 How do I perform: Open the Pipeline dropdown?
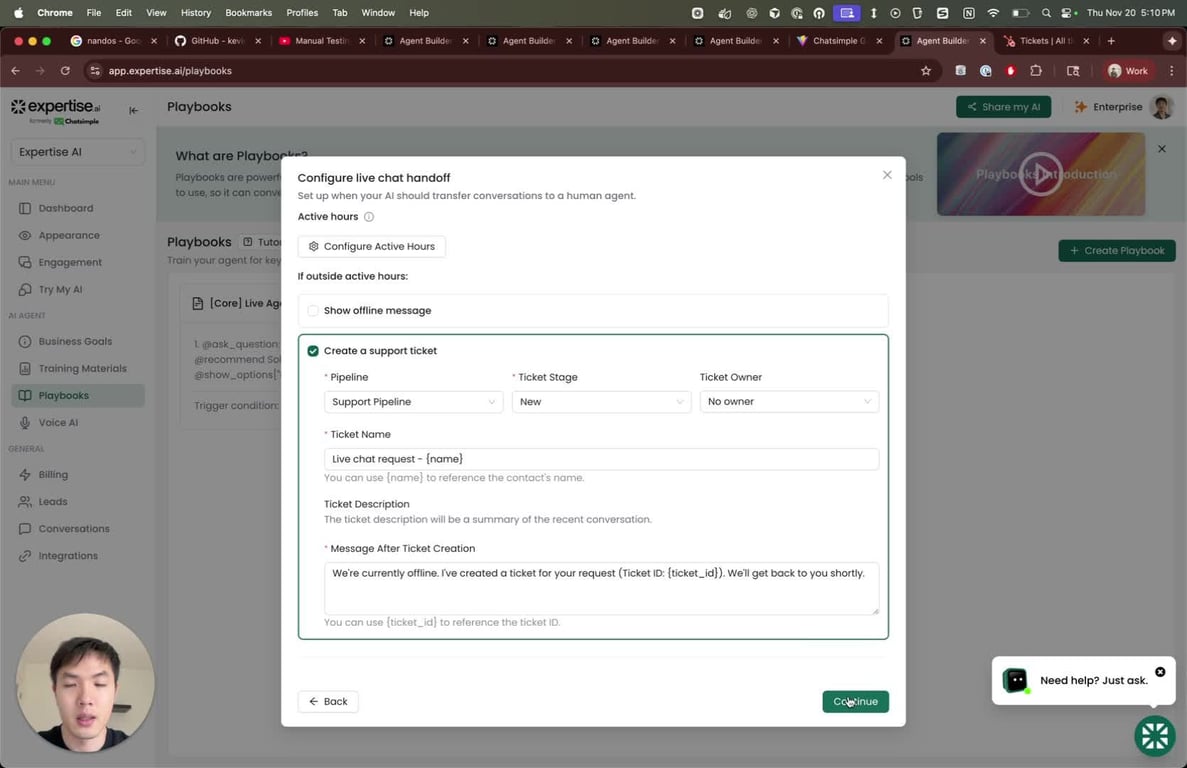pyautogui.click(x=413, y=402)
